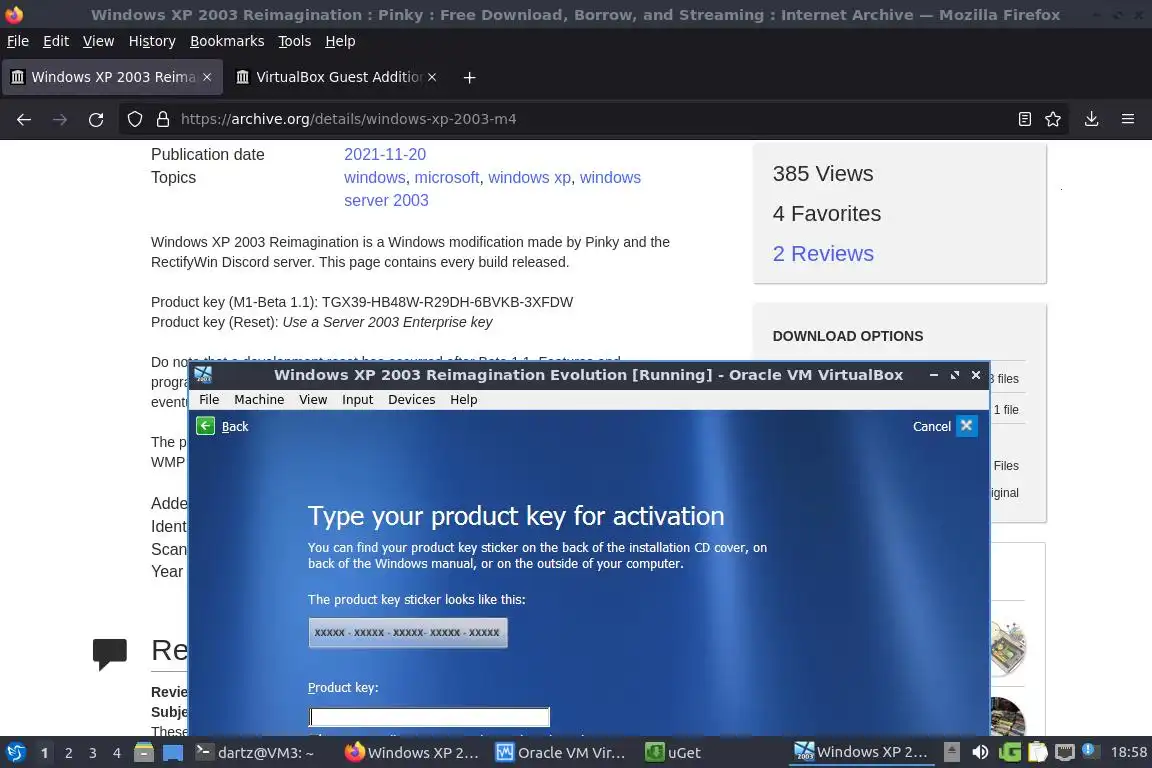Switch to workspace 3
The image size is (1152, 768).
(x=93, y=753)
